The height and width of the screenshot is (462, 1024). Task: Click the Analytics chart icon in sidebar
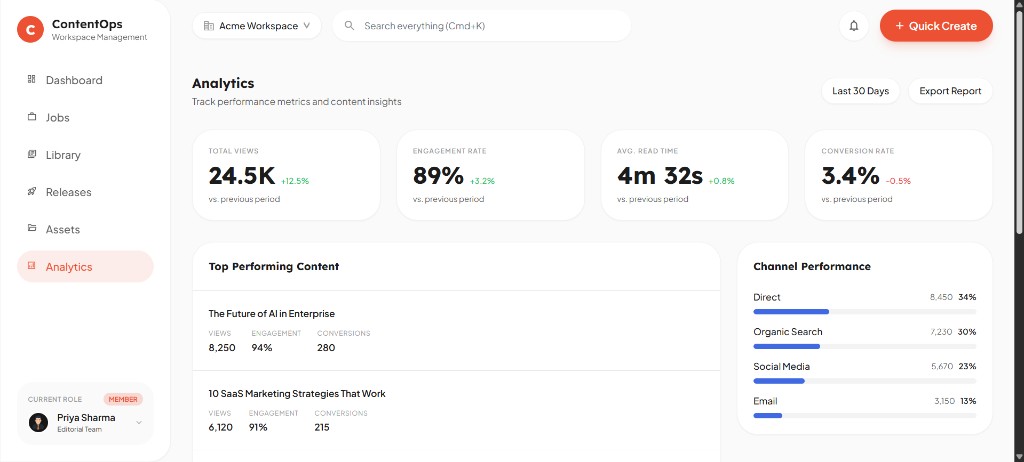[x=31, y=266]
